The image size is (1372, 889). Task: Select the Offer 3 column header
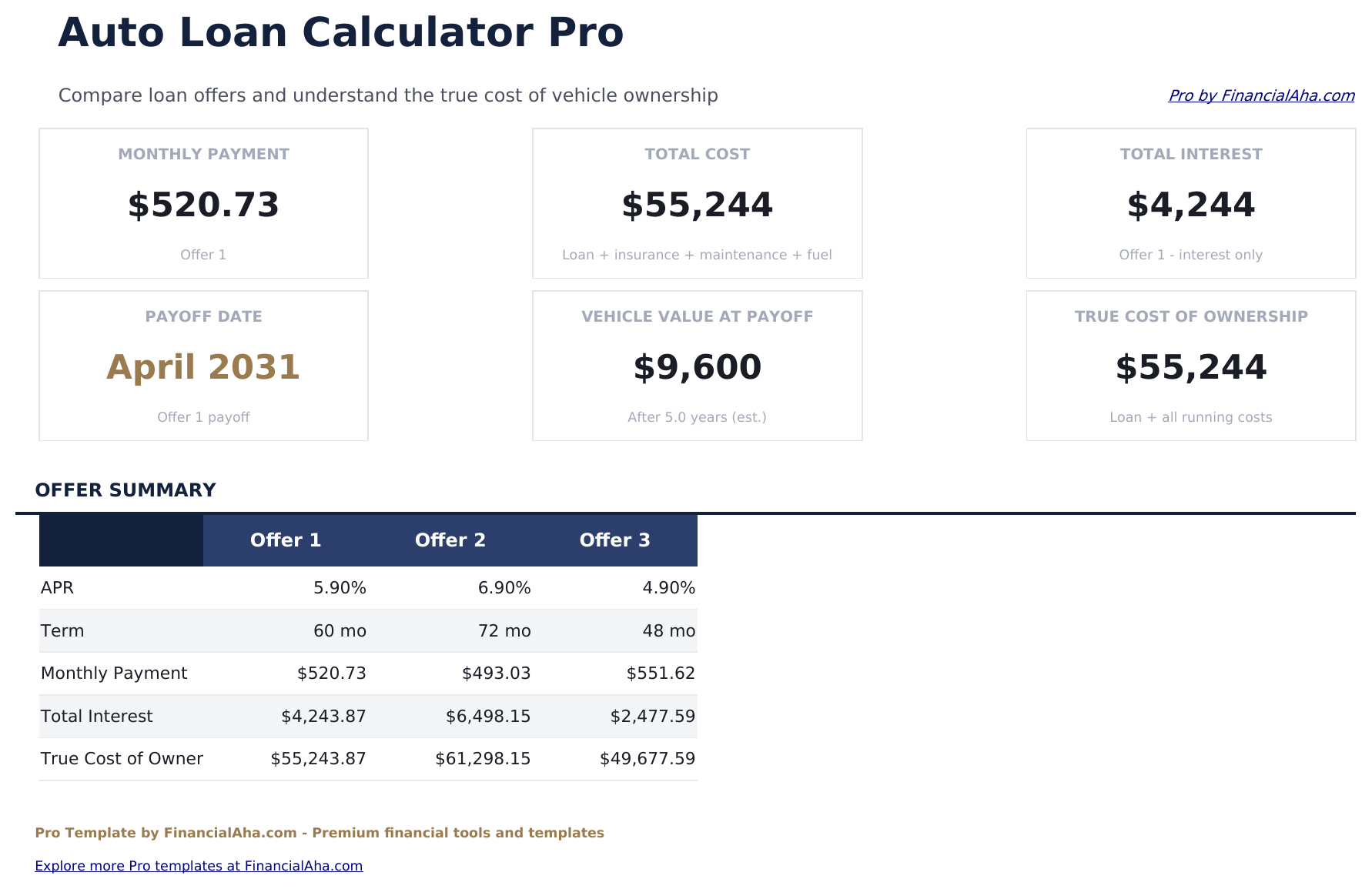(x=615, y=540)
